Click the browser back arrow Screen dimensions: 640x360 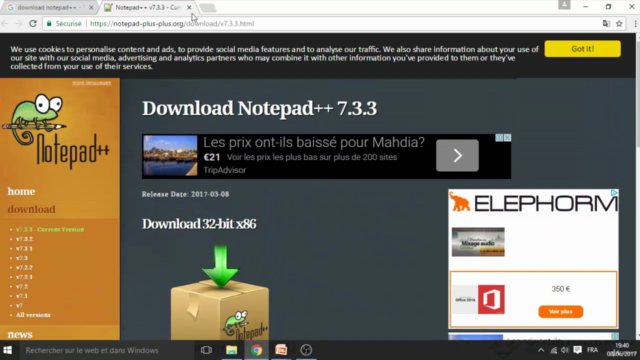coord(5,24)
